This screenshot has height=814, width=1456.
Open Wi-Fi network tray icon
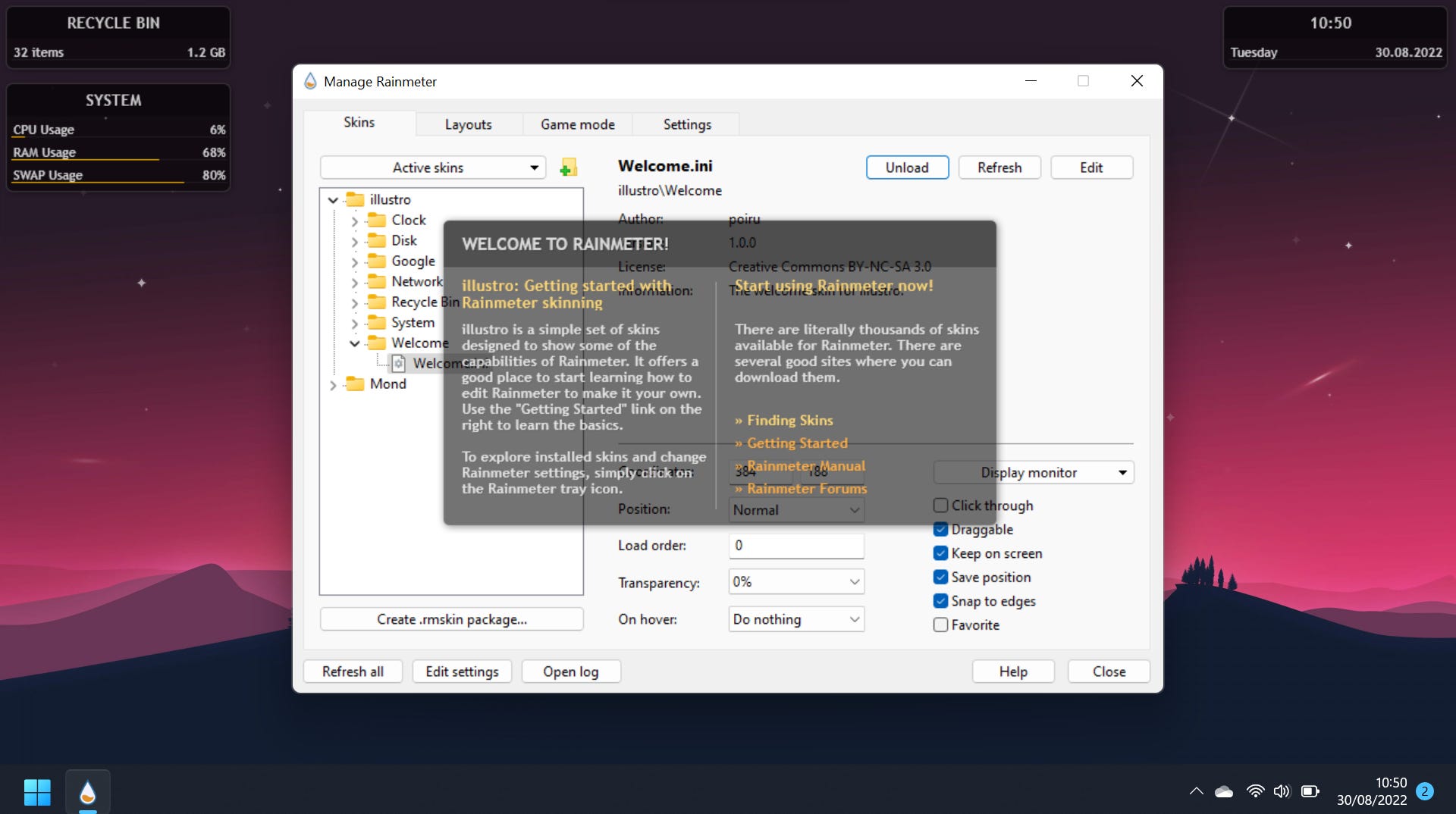(x=1255, y=791)
